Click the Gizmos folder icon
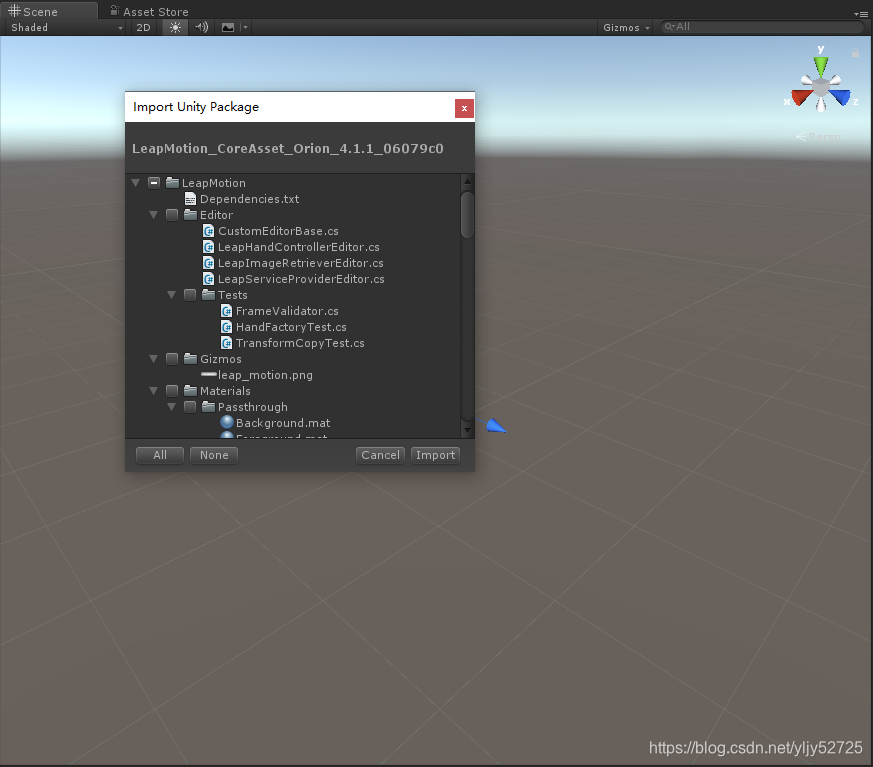Viewport: 873px width, 767px height. (x=190, y=358)
